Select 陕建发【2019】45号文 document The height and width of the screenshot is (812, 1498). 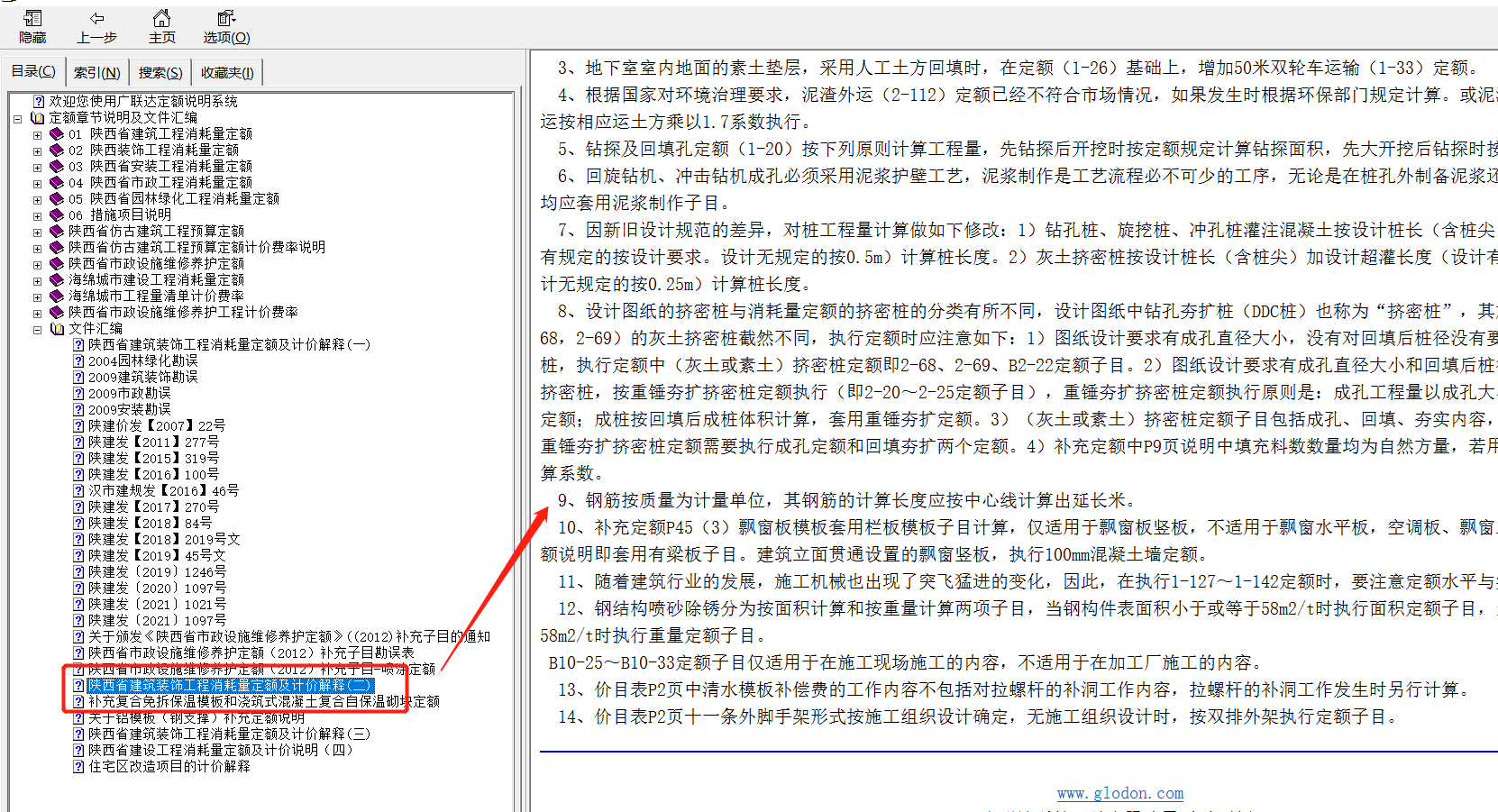pyautogui.click(x=157, y=555)
